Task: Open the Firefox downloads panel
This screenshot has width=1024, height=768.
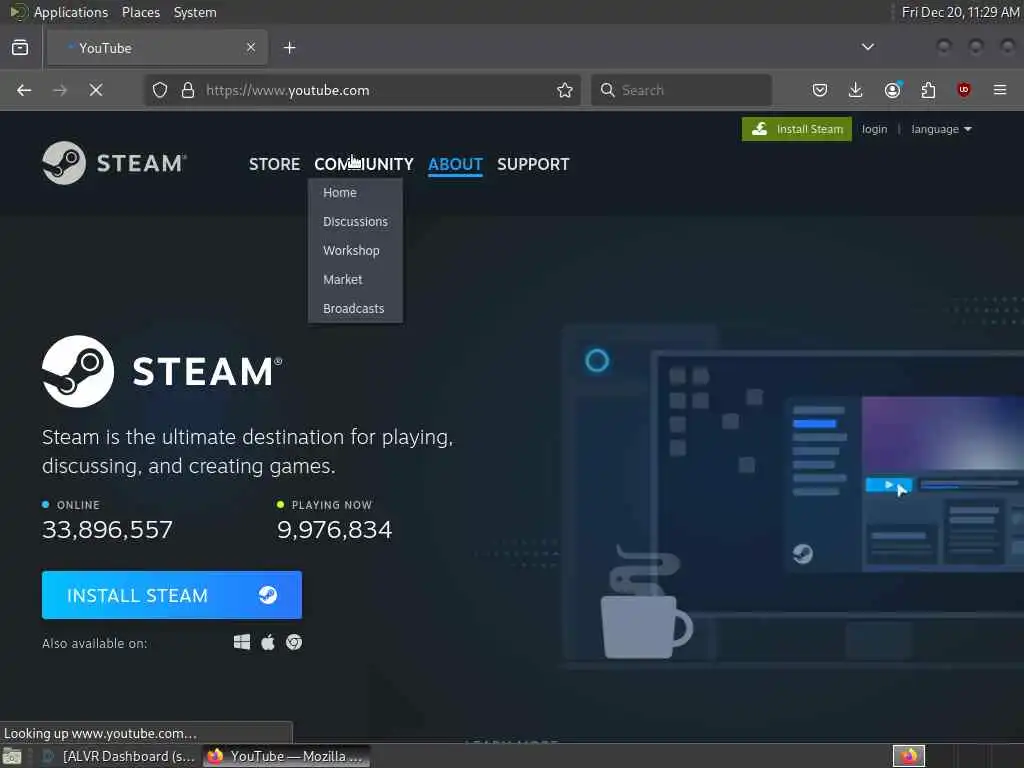Action: pos(856,90)
